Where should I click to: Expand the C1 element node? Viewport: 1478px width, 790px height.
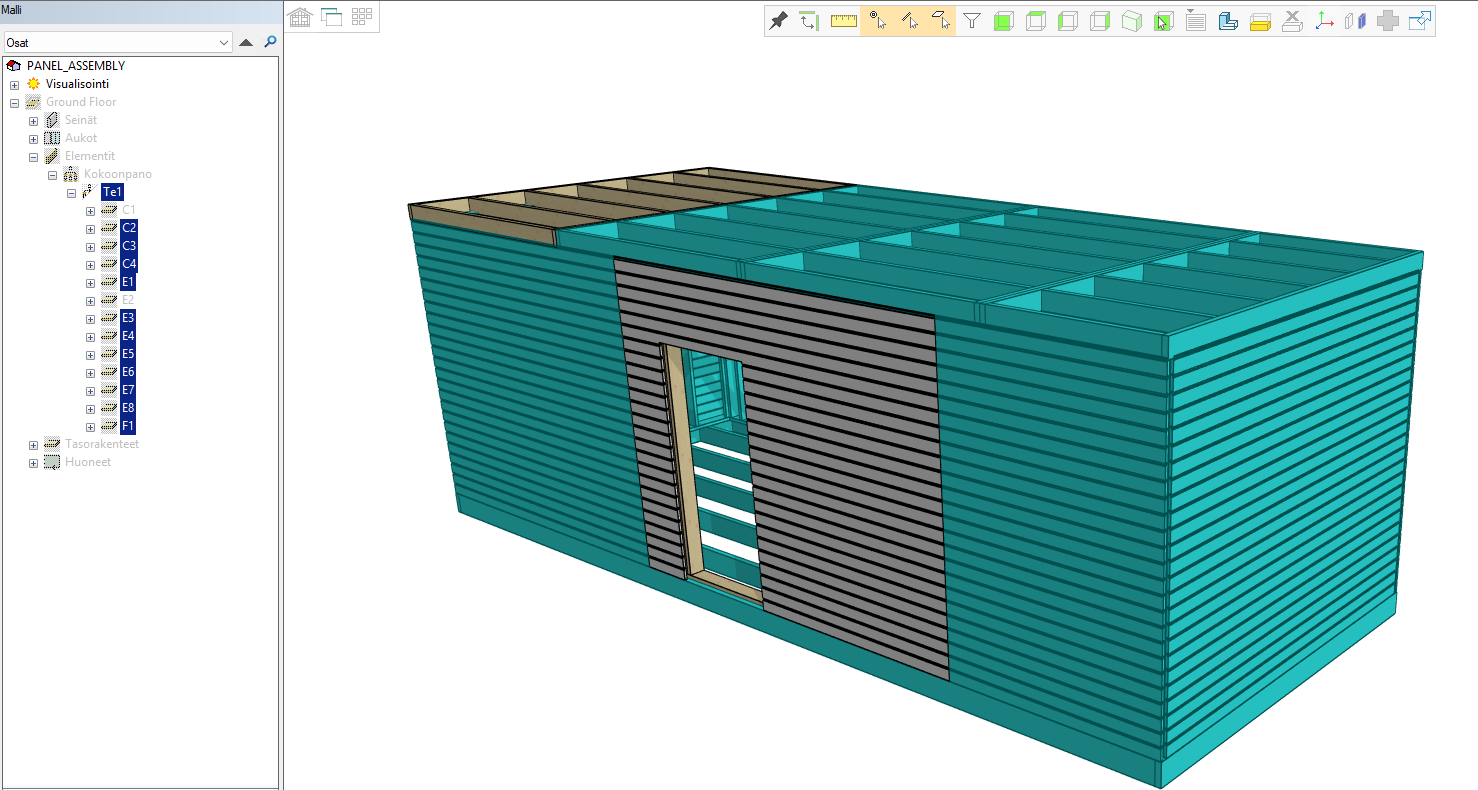pyautogui.click(x=90, y=210)
